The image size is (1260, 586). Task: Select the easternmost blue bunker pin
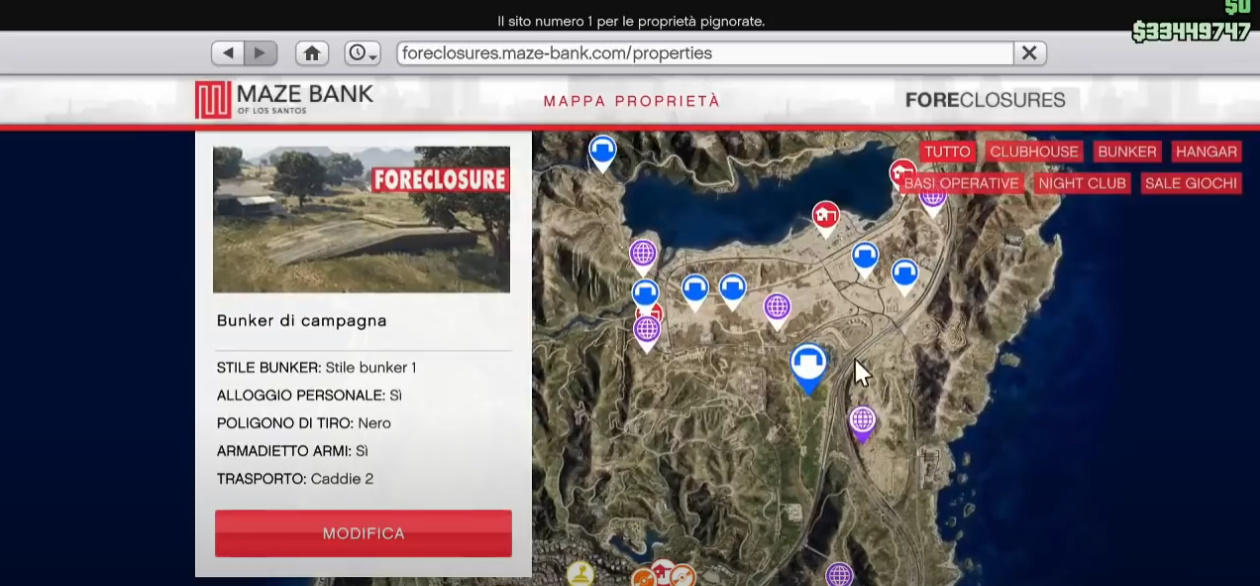(905, 274)
